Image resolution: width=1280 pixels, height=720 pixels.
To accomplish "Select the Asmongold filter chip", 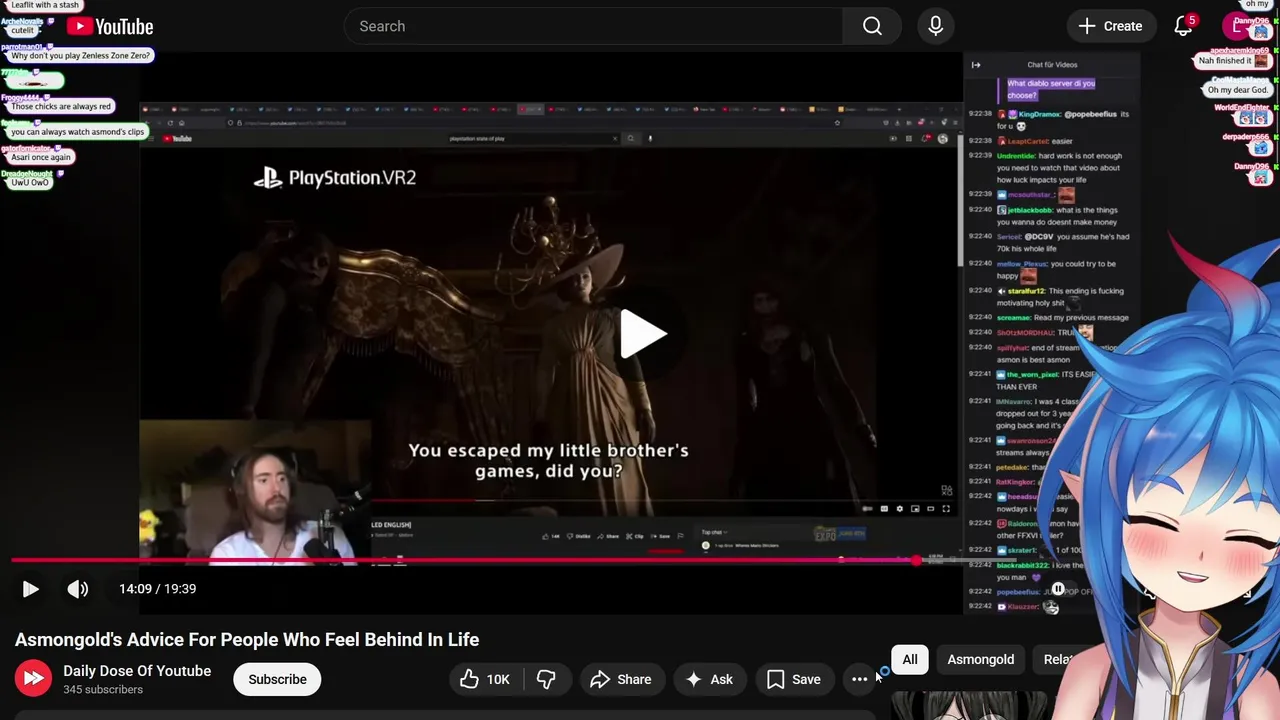I will click(980, 659).
